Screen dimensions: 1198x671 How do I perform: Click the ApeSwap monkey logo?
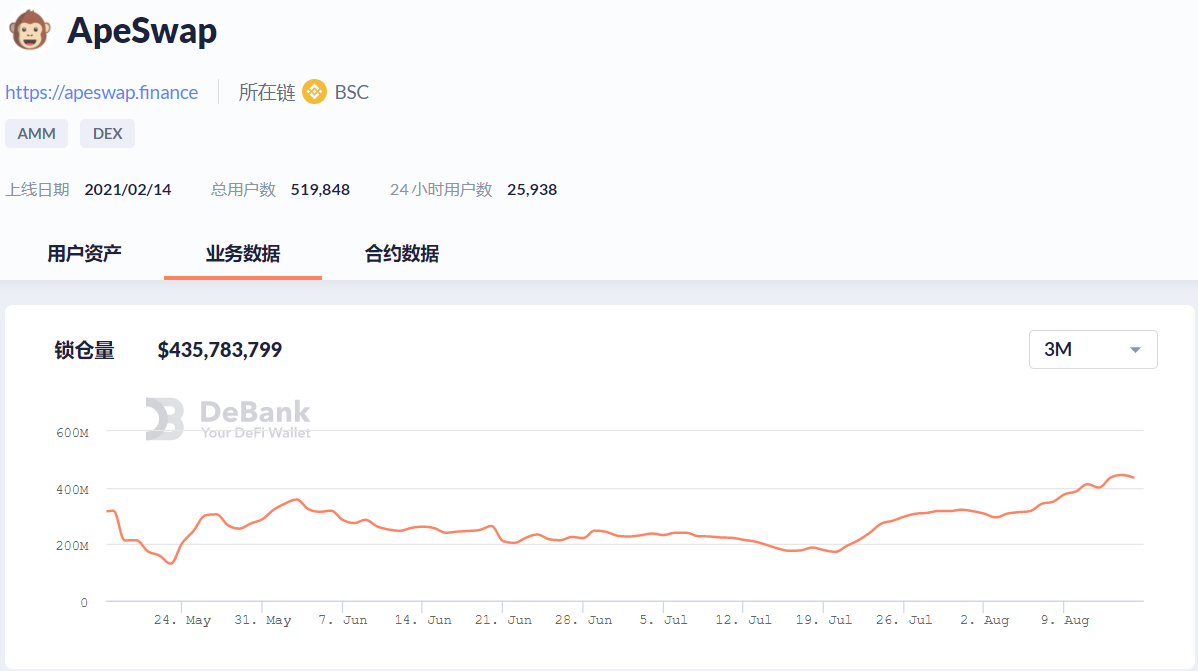[x=30, y=31]
